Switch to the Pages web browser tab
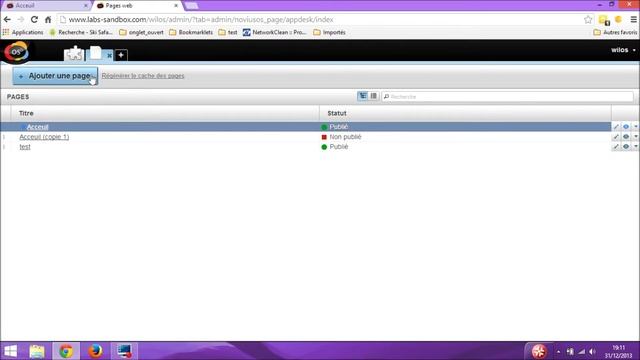The width and height of the screenshot is (640, 360). 137,6
